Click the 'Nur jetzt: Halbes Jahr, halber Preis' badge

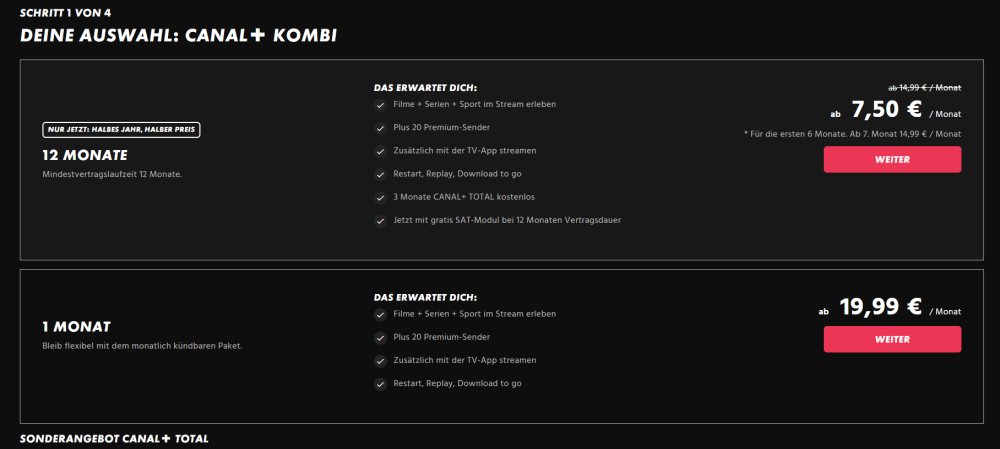tap(122, 129)
